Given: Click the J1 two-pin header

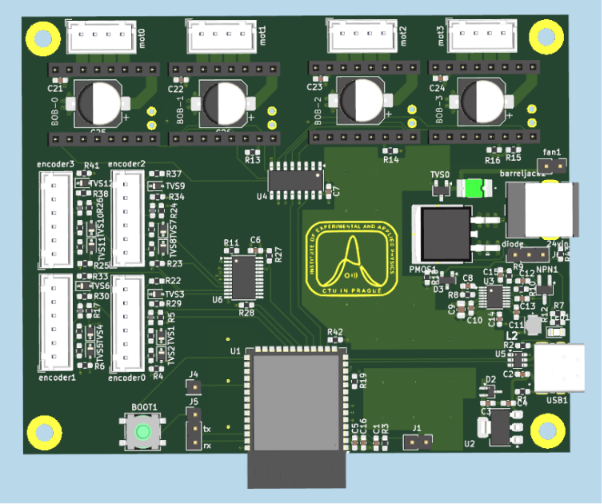Looking at the screenshot, I should point(418,443).
